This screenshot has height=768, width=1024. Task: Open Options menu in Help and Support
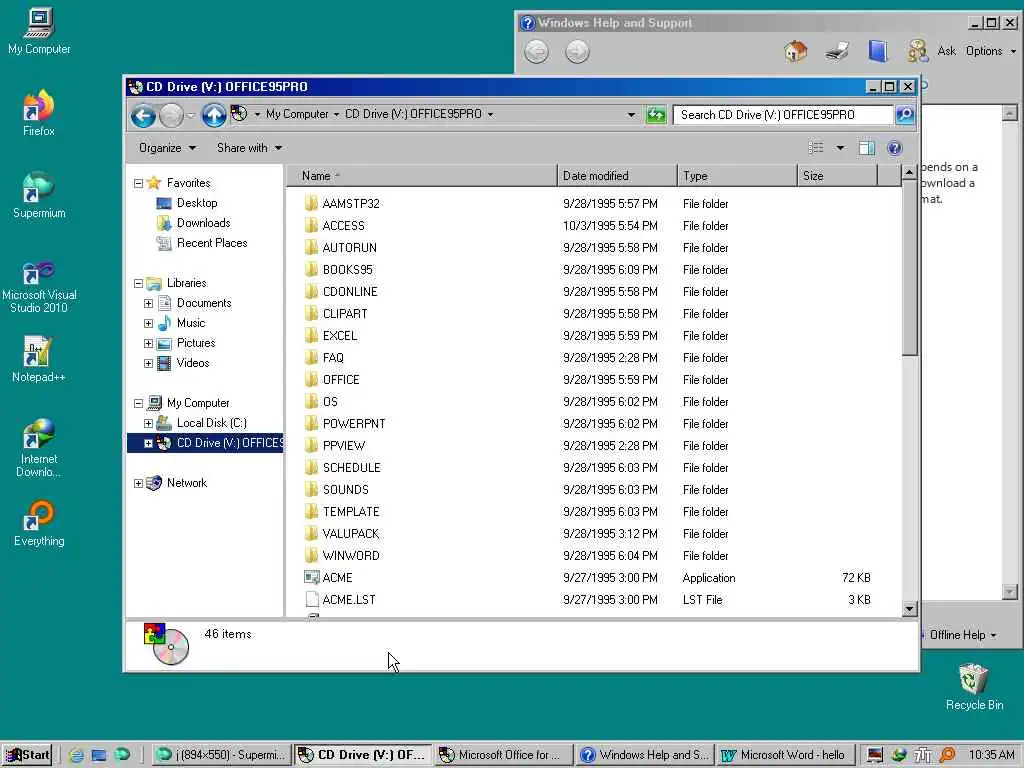tap(991, 51)
